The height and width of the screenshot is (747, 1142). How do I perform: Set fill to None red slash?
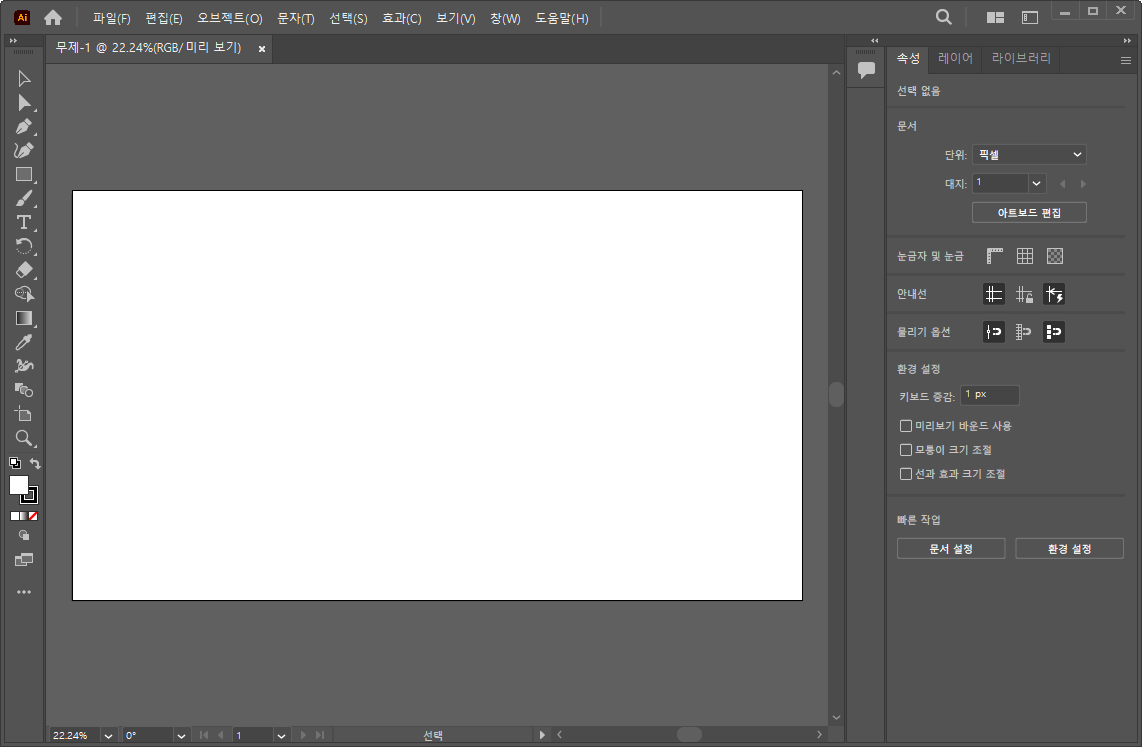tap(33, 516)
